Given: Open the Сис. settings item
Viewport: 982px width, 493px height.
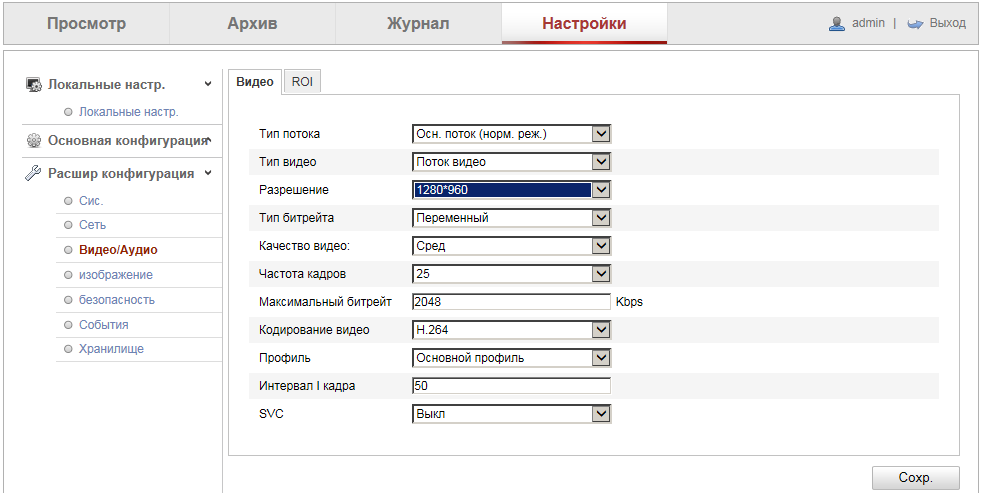Looking at the screenshot, I should coord(91,201).
